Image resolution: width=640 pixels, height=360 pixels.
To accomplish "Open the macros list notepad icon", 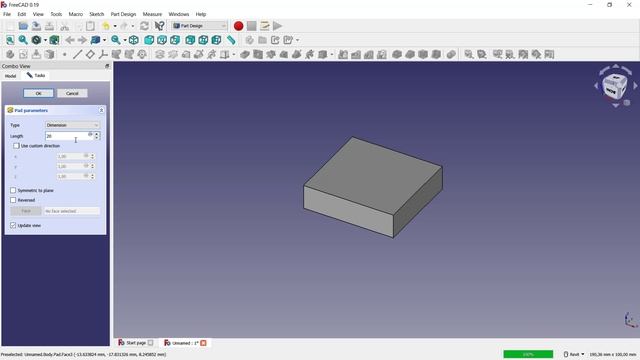I will tap(264, 26).
